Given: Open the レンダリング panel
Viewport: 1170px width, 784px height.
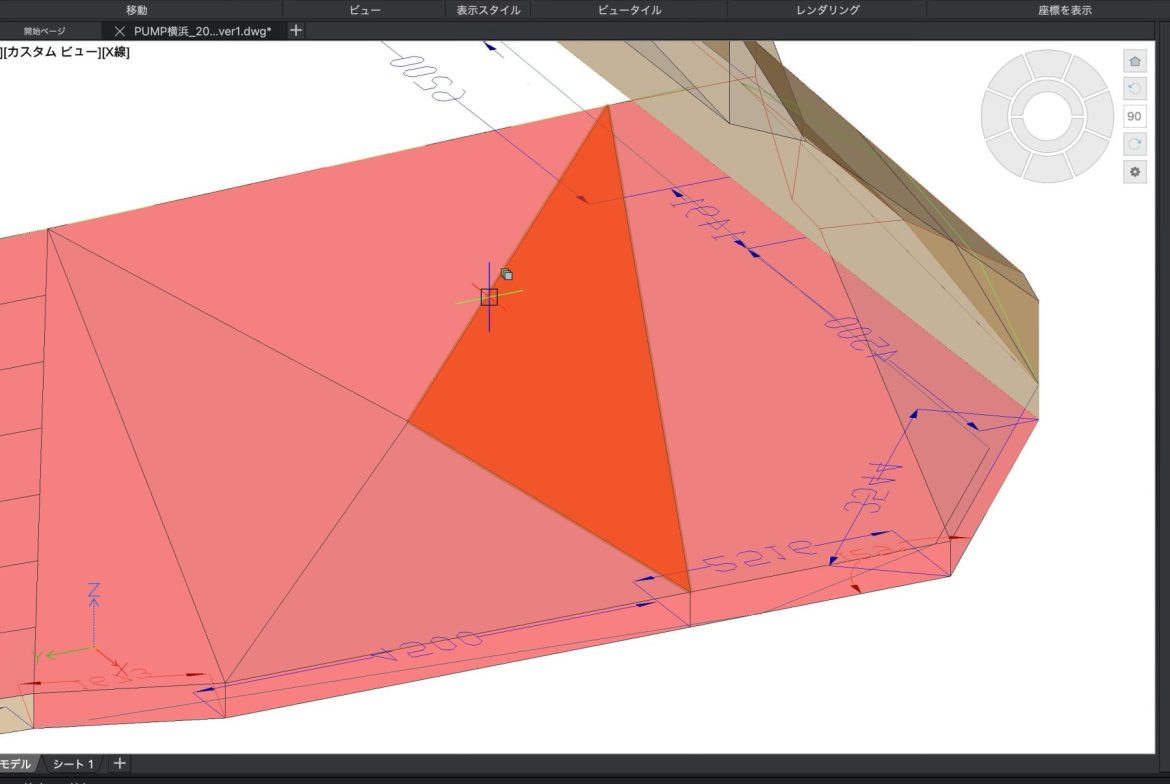Looking at the screenshot, I should tap(827, 10).
